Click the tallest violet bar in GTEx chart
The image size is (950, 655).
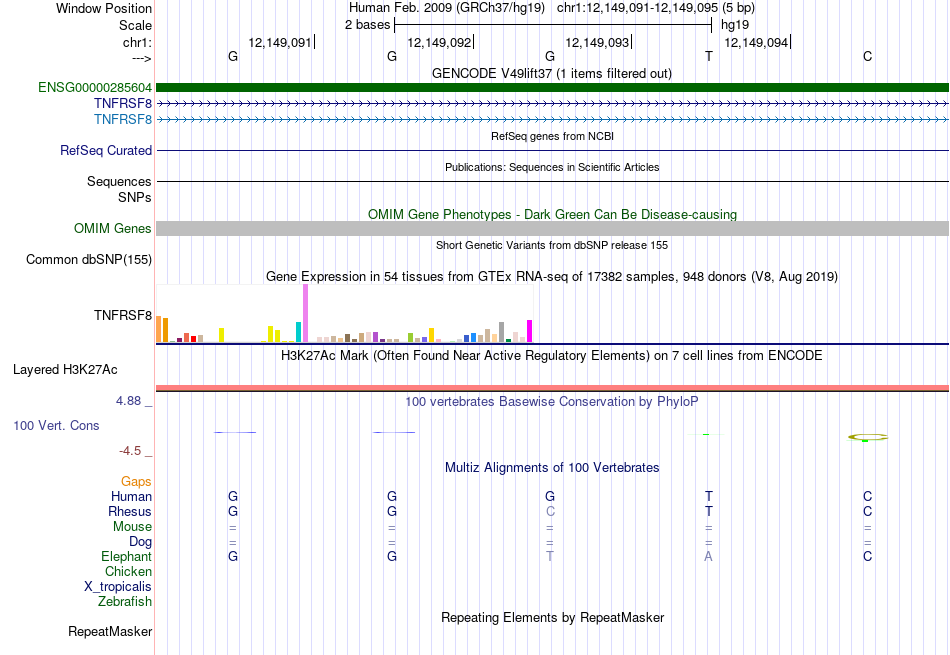click(x=305, y=313)
